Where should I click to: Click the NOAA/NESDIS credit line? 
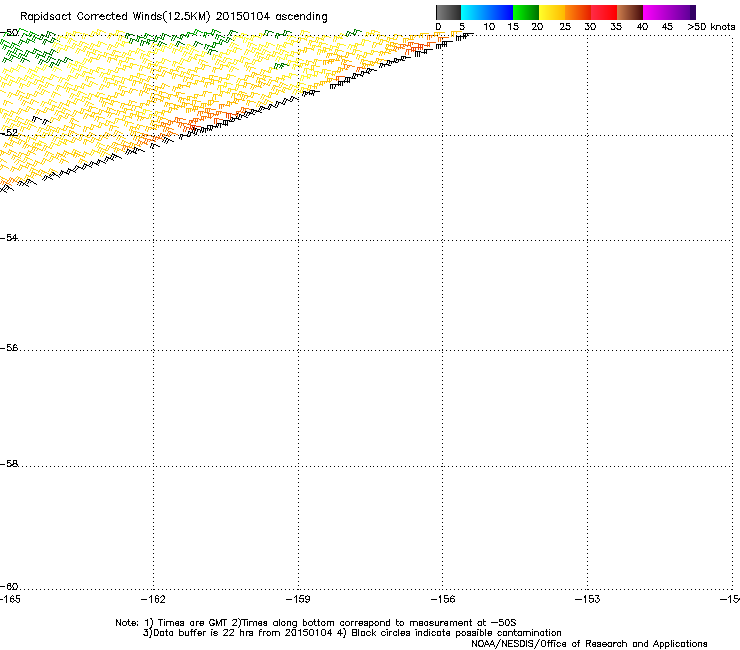(x=589, y=644)
